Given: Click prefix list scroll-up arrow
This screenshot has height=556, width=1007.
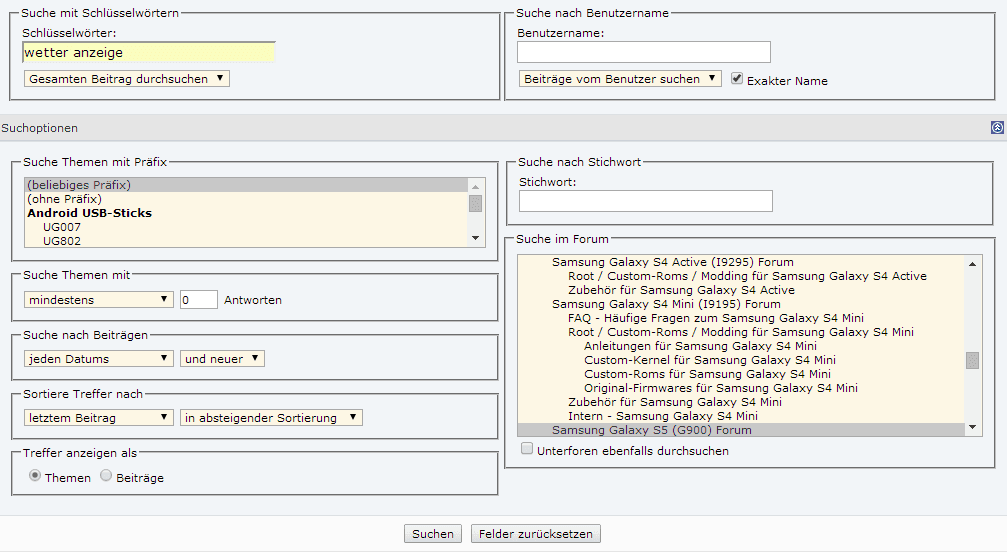Looking at the screenshot, I should [x=475, y=186].
